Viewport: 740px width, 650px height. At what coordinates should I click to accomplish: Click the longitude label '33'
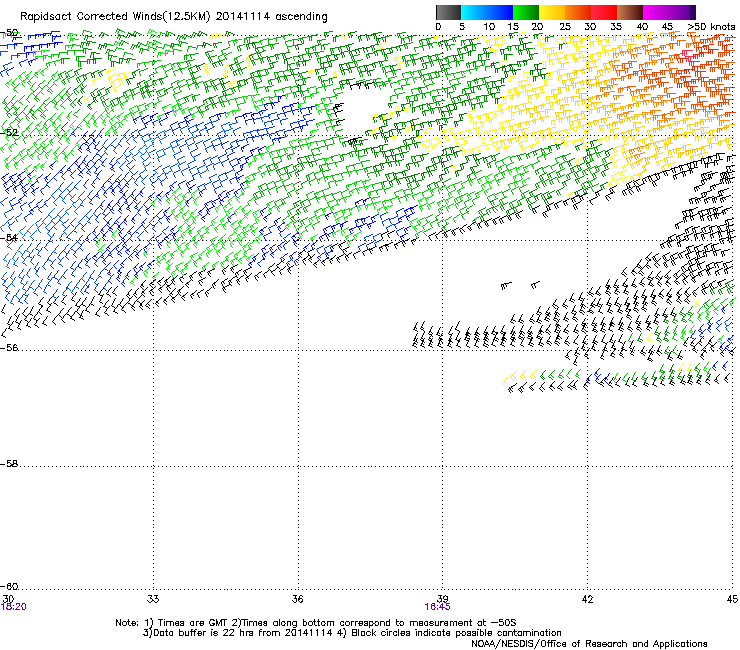point(153,599)
